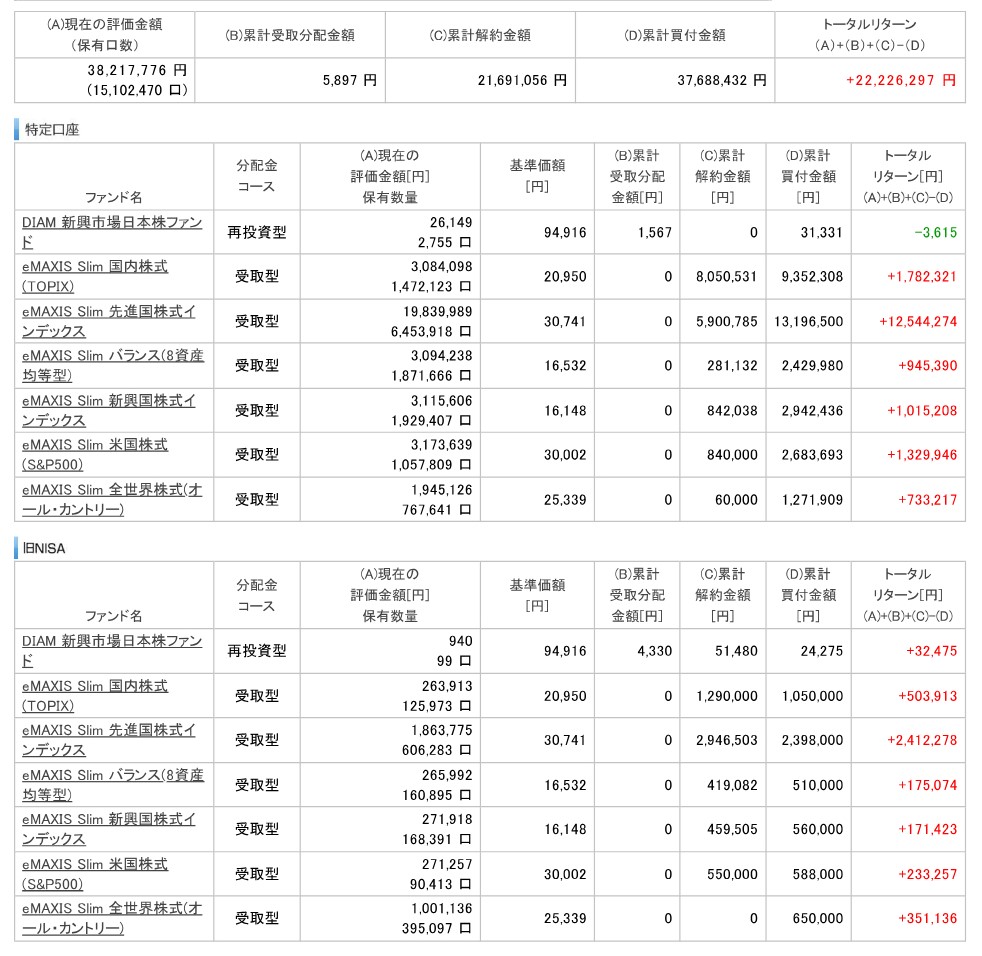Image resolution: width=982 pixels, height=956 pixels.
Task: Select return value +175,074
Action: (x=928, y=785)
